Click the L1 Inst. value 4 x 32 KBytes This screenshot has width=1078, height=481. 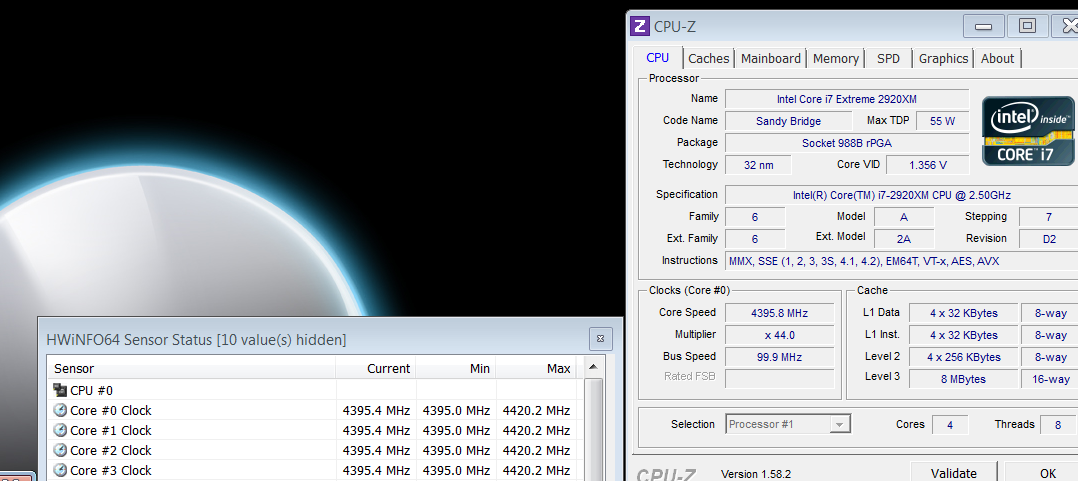pyautogui.click(x=963, y=335)
